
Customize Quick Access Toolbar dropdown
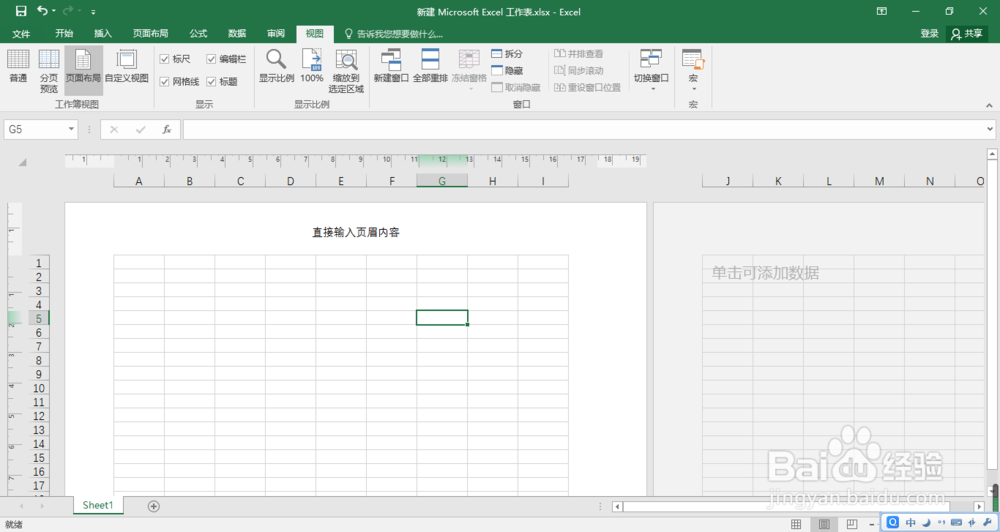coord(93,12)
